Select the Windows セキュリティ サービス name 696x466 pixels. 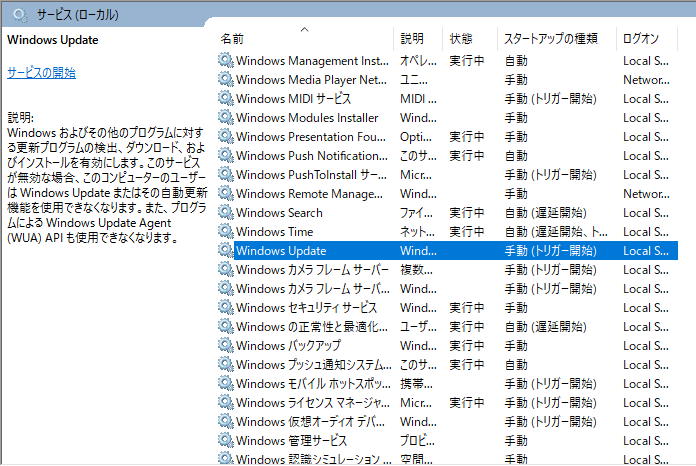click(x=306, y=308)
